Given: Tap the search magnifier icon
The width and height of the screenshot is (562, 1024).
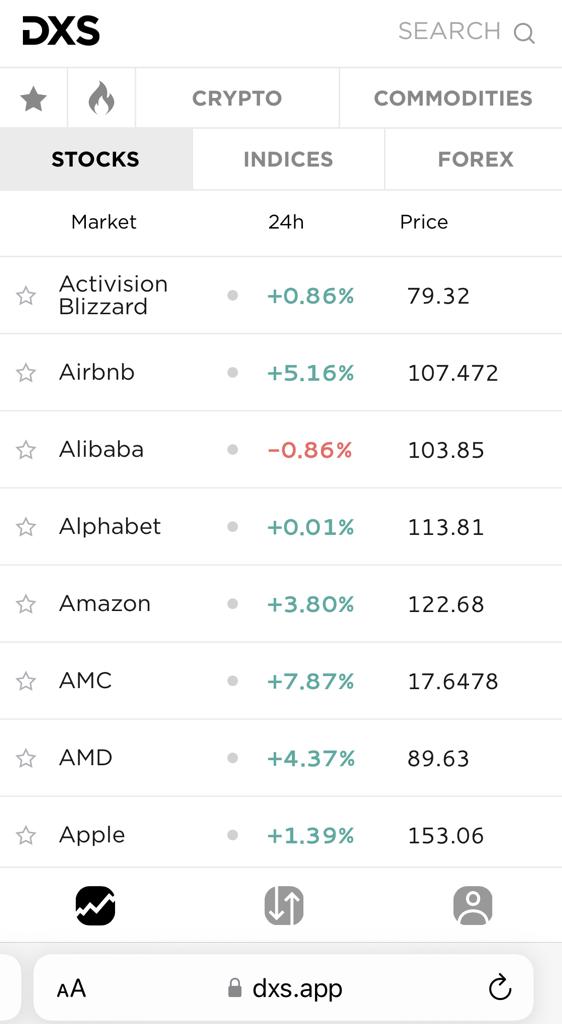Looking at the screenshot, I should coord(523,32).
